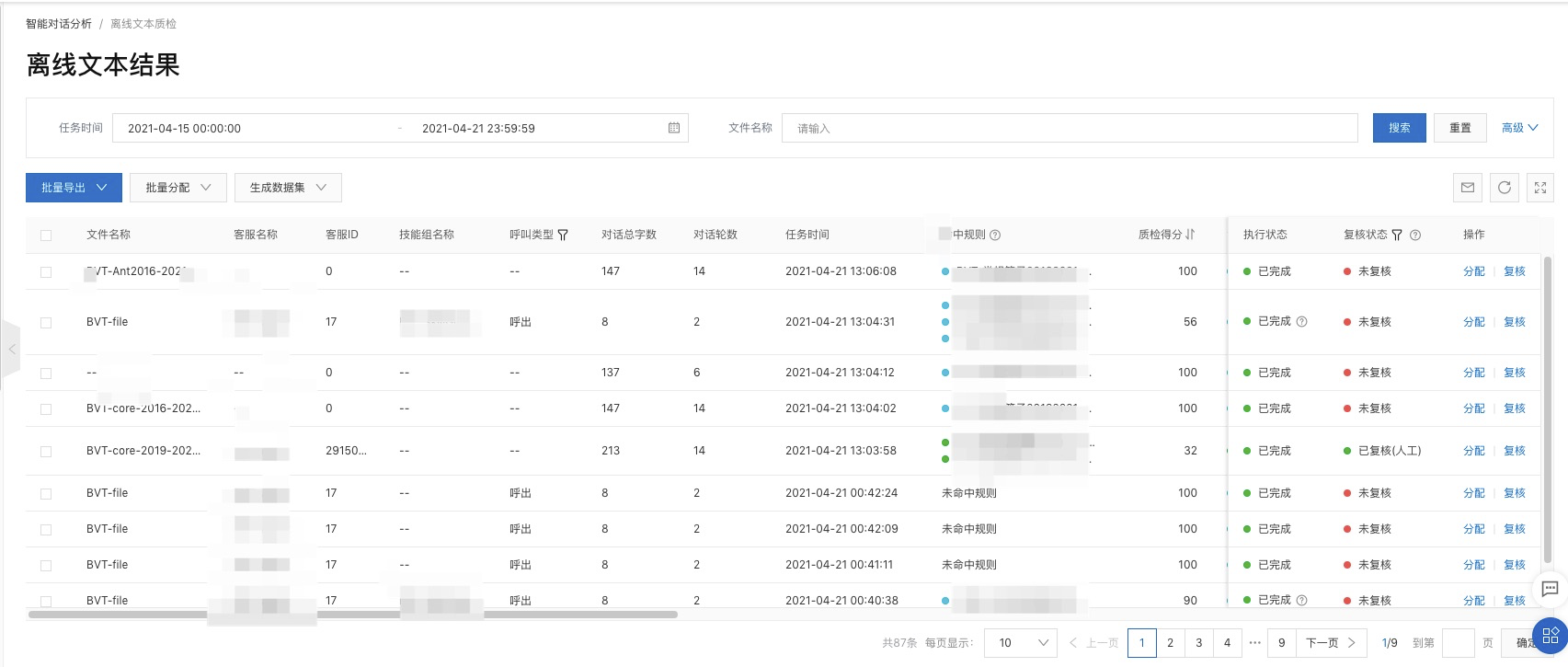Click quality score 32 cell
The width and height of the screenshot is (1568, 667).
[x=1190, y=451]
